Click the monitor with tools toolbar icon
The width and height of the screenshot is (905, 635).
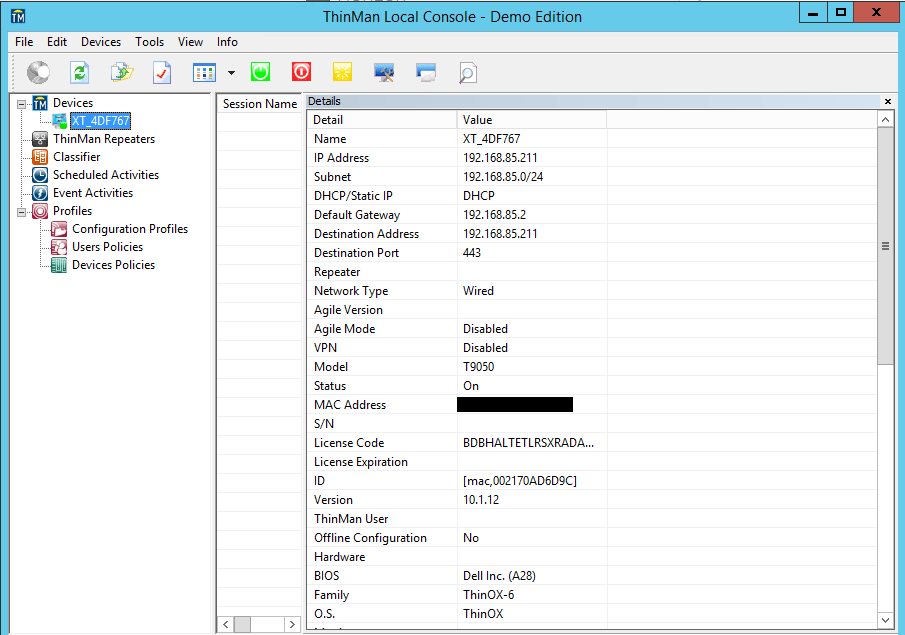384,73
